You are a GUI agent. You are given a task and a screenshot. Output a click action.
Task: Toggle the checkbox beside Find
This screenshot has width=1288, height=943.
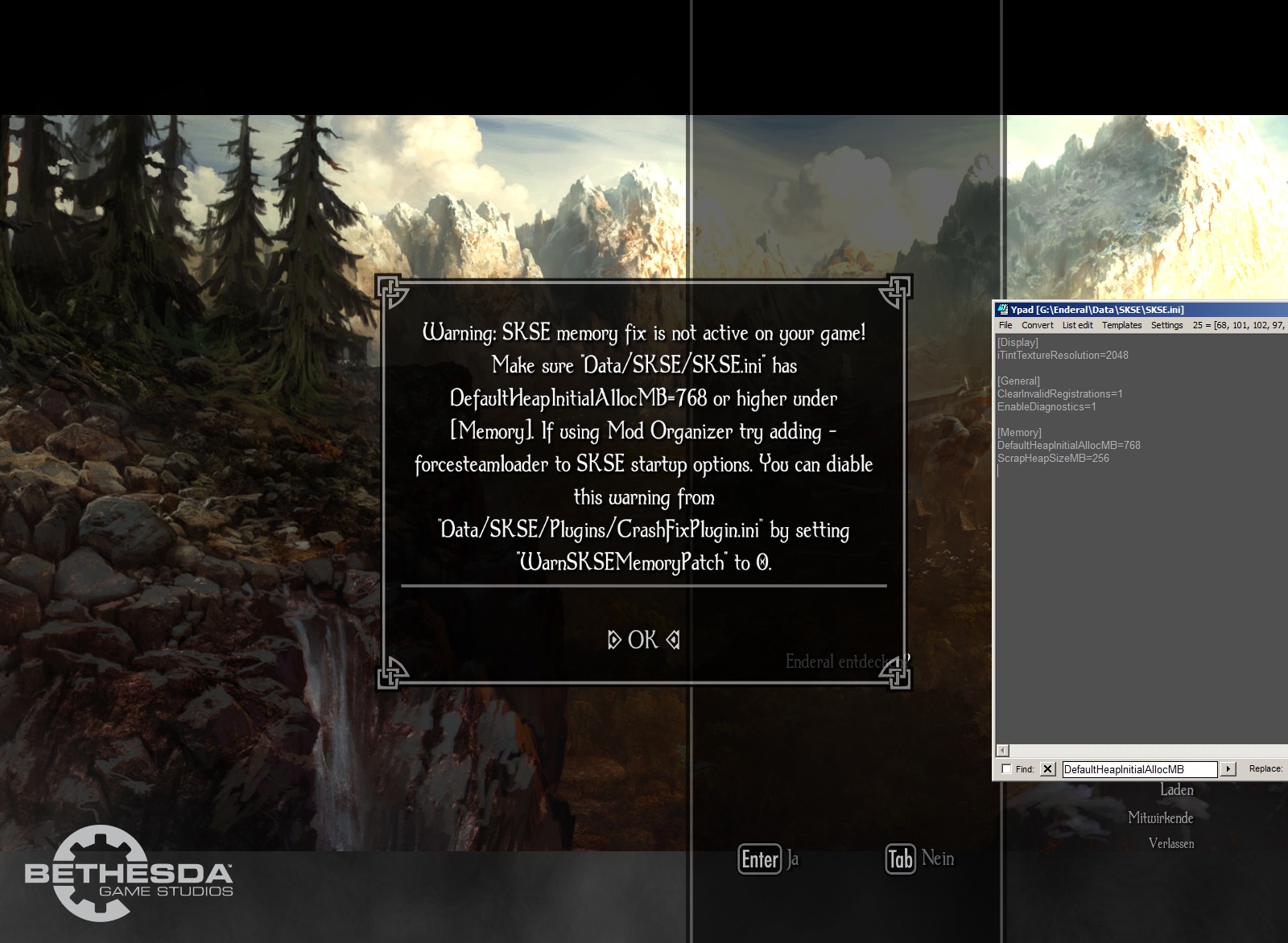click(x=1006, y=769)
